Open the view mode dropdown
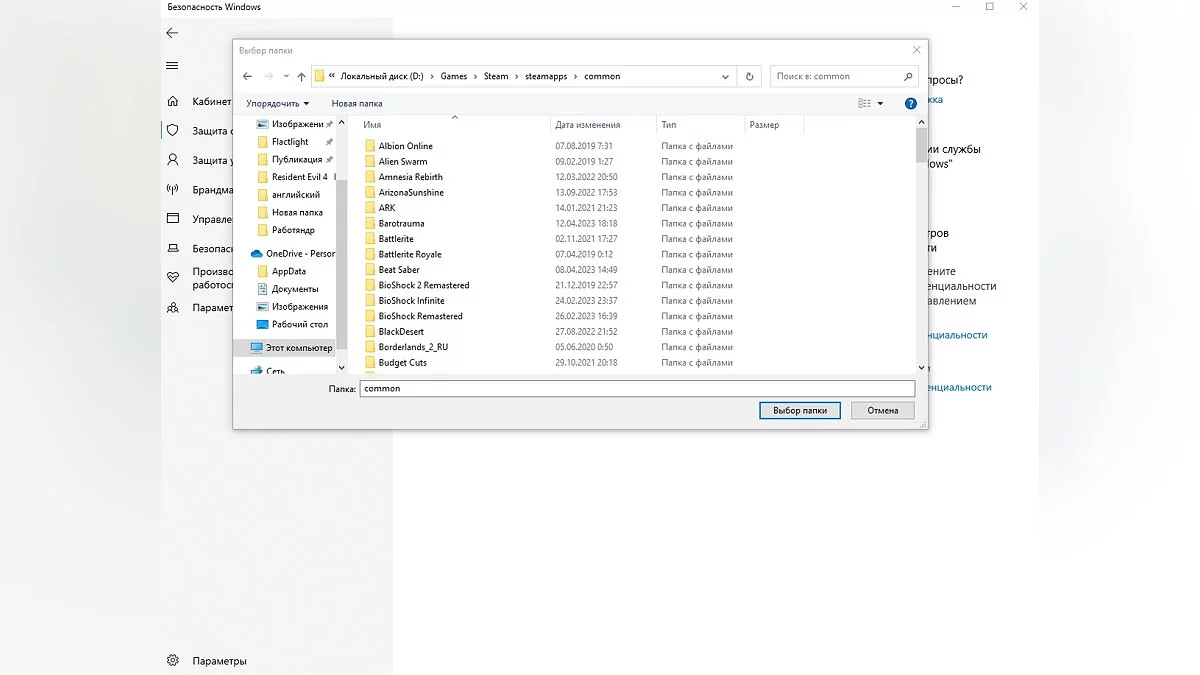The image size is (1200, 675). (880, 103)
